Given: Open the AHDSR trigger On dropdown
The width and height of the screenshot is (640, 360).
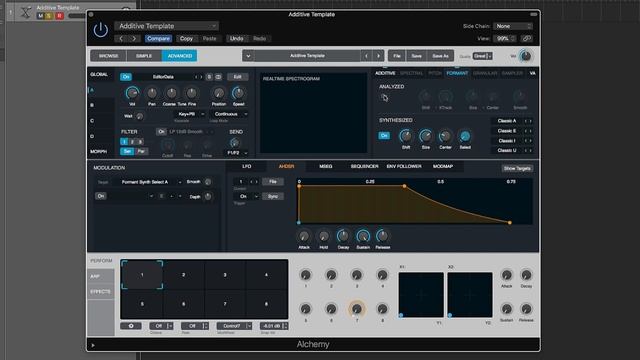Looking at the screenshot, I should [248, 196].
